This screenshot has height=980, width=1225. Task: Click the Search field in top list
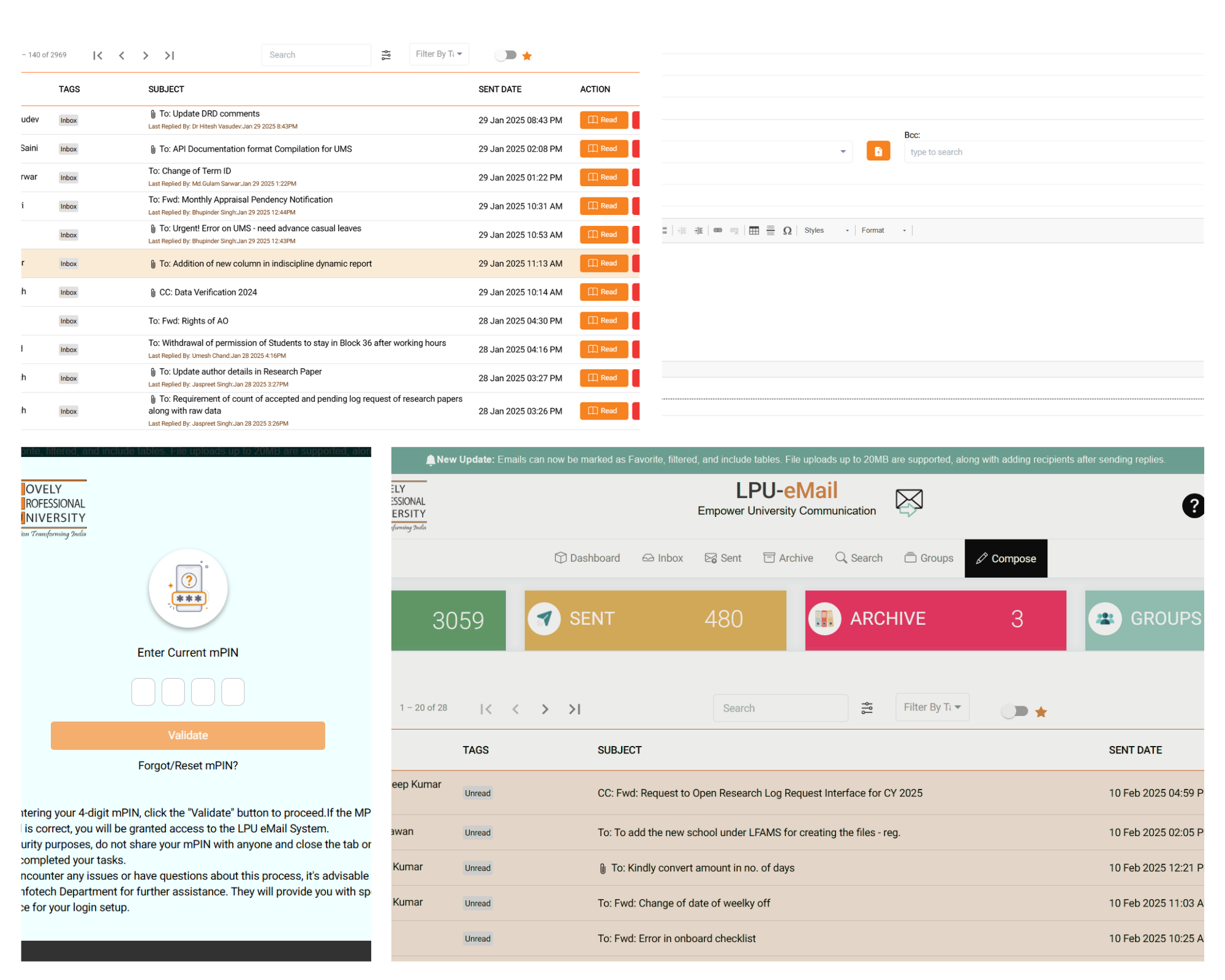coord(316,55)
